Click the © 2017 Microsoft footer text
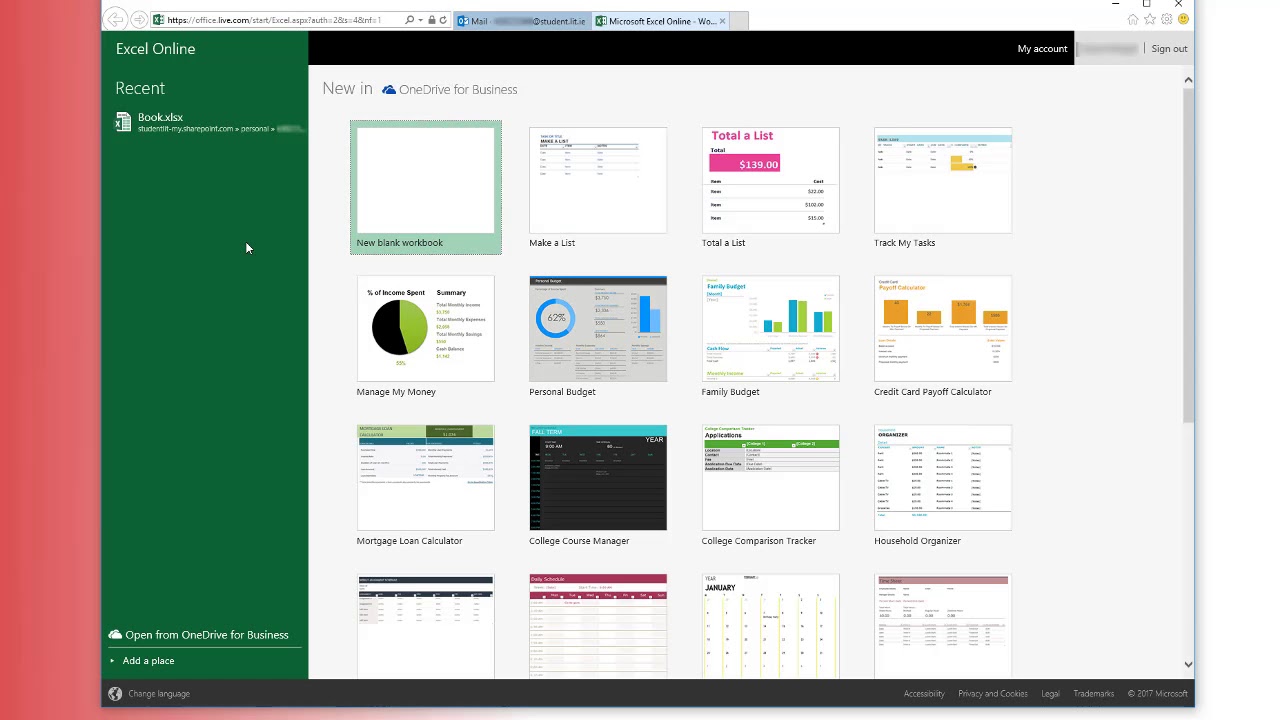Image resolution: width=1280 pixels, height=720 pixels. 1158,694
